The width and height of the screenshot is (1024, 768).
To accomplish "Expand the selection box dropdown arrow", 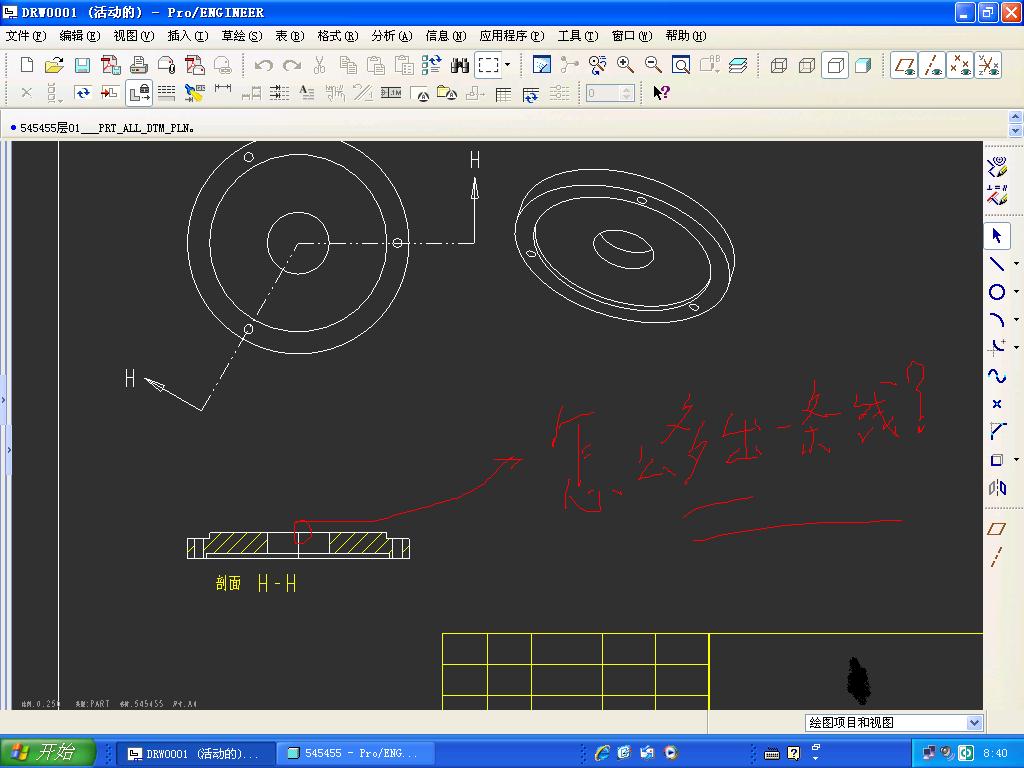I will [507, 65].
